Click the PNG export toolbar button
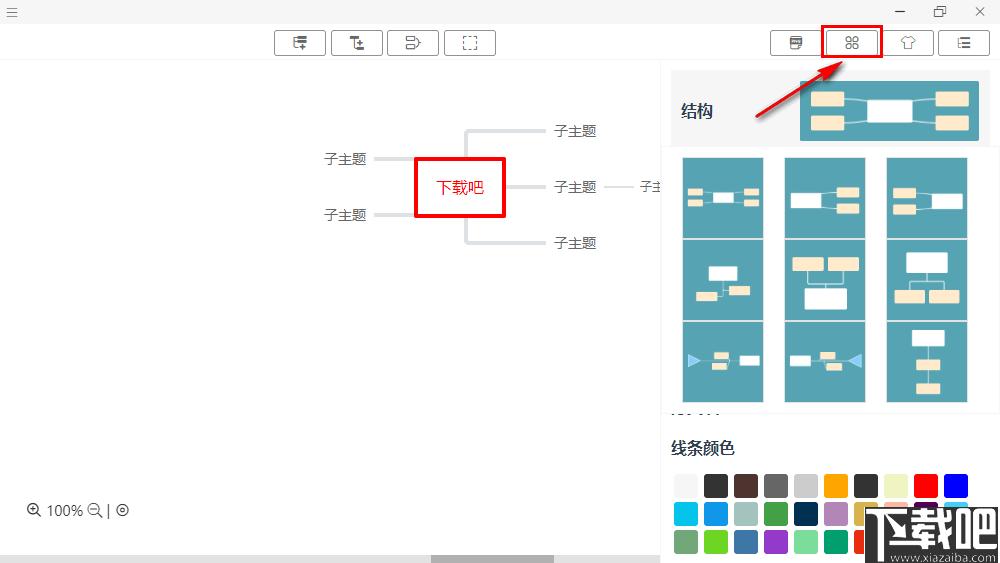The width and height of the screenshot is (1000, 563). pyautogui.click(x=796, y=43)
